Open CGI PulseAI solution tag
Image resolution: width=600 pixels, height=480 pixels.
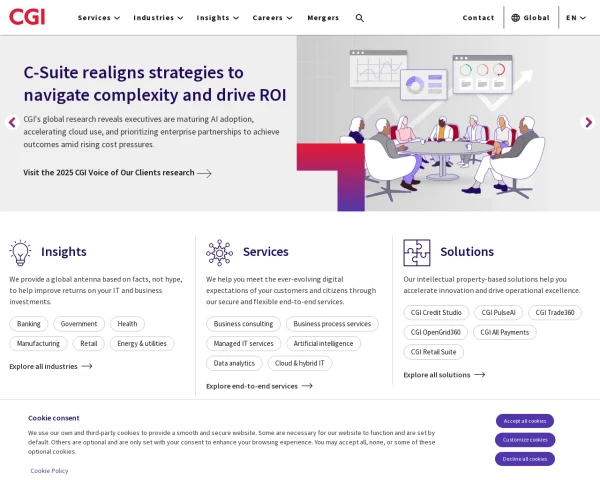[499, 312]
